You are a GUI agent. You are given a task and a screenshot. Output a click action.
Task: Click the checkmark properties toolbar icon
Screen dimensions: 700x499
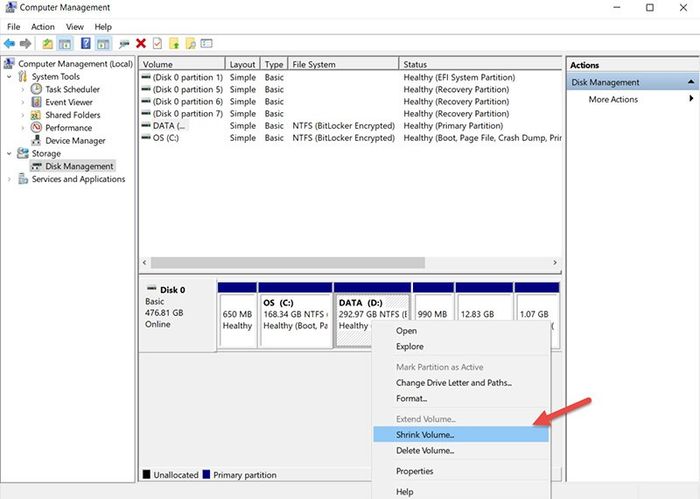(x=157, y=43)
